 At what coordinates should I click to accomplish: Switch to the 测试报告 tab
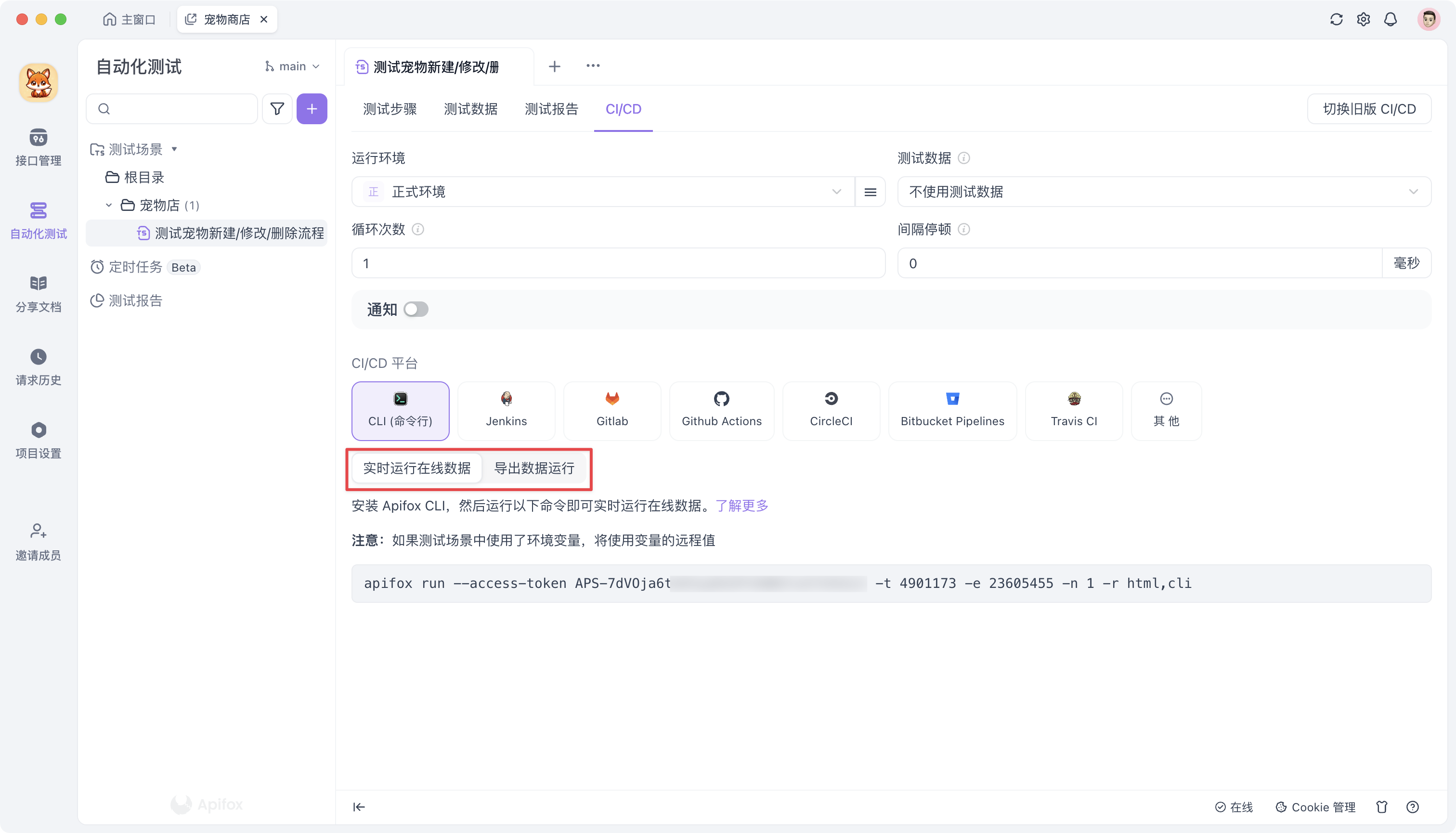[551, 109]
